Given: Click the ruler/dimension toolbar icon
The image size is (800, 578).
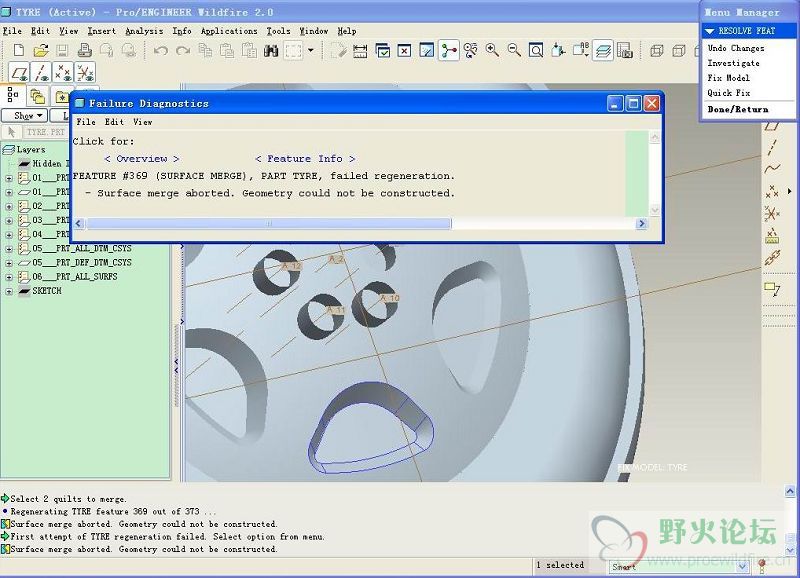Looking at the screenshot, I should [360, 50].
